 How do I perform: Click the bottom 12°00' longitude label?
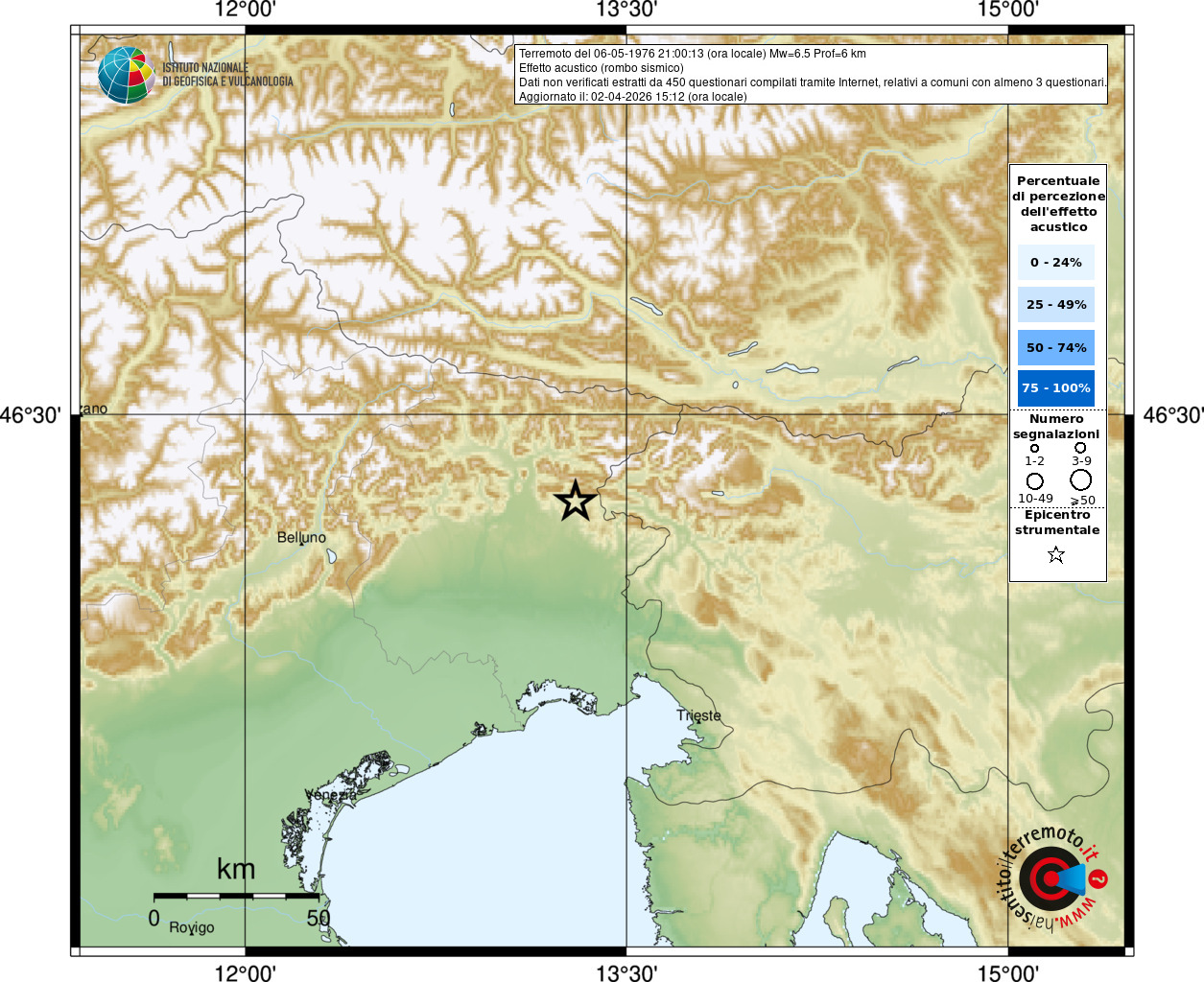click(246, 972)
